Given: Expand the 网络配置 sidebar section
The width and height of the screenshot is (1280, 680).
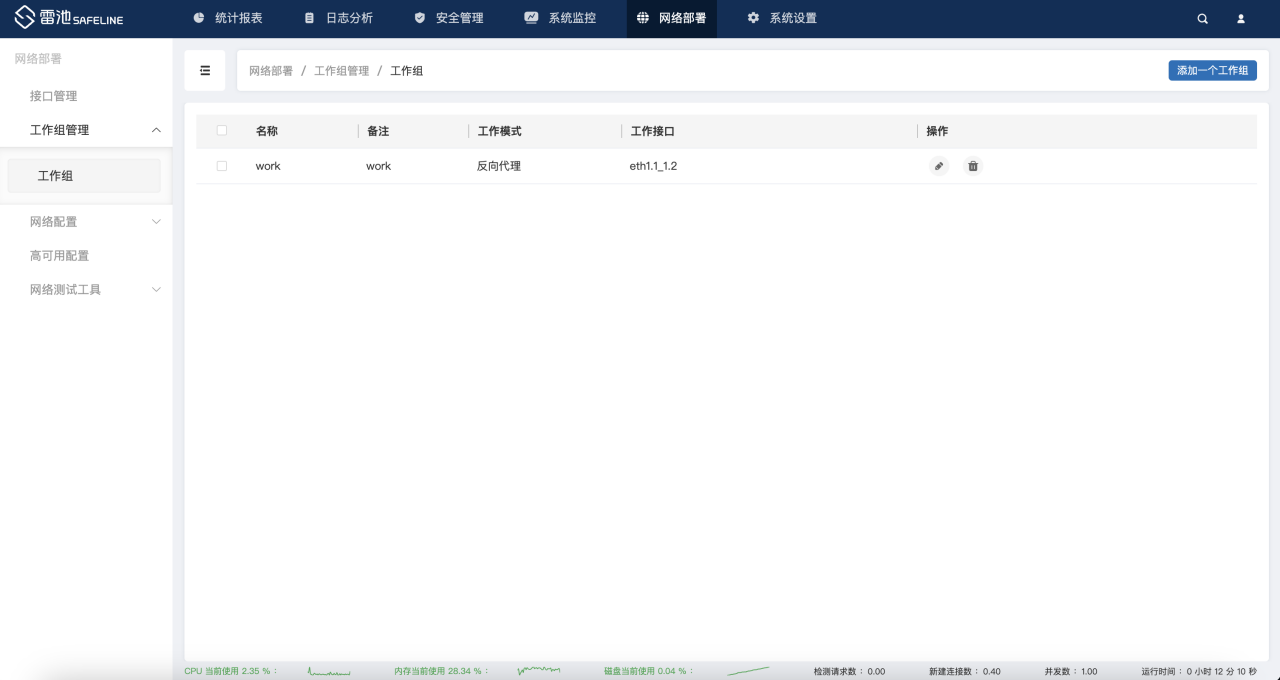Looking at the screenshot, I should click(x=156, y=222).
